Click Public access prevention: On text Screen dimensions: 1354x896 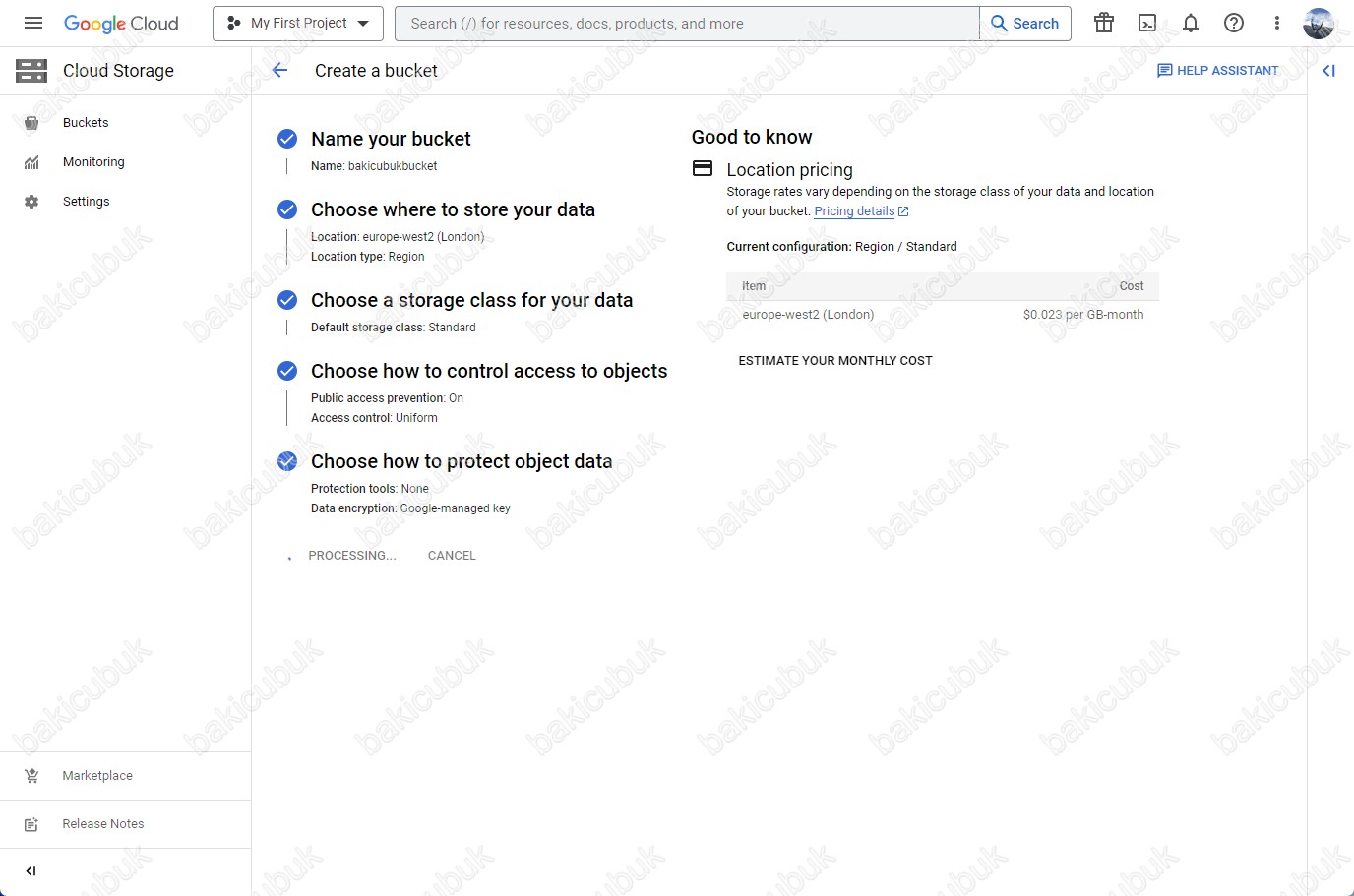click(387, 398)
